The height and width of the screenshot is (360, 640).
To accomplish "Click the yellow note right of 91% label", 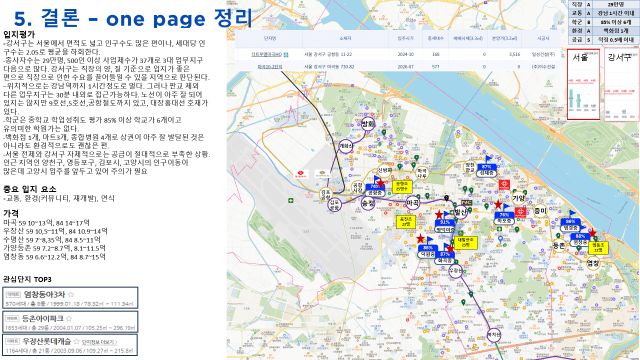I will pyautogui.click(x=465, y=242).
